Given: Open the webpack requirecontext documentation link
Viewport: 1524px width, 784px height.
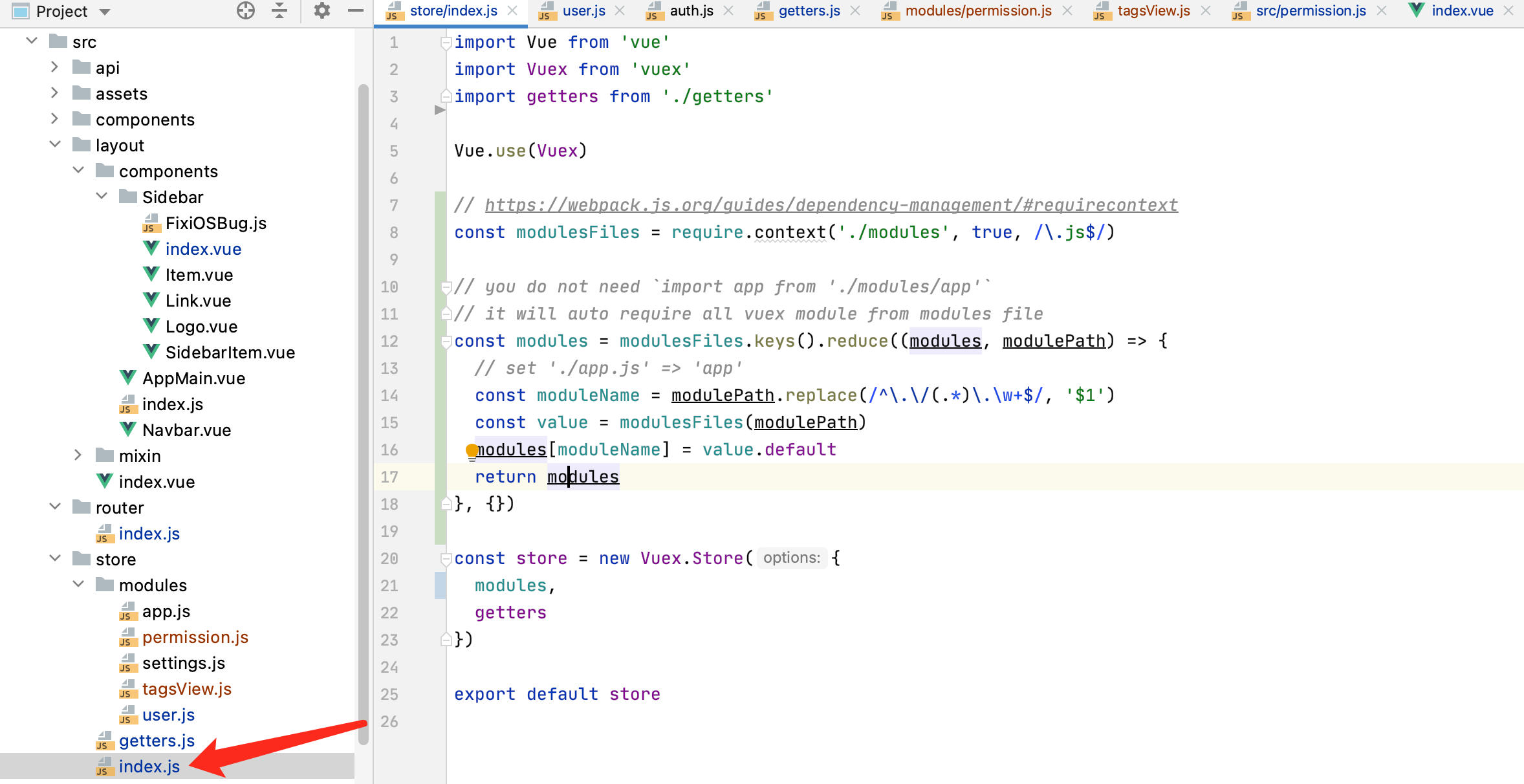Looking at the screenshot, I should (831, 205).
